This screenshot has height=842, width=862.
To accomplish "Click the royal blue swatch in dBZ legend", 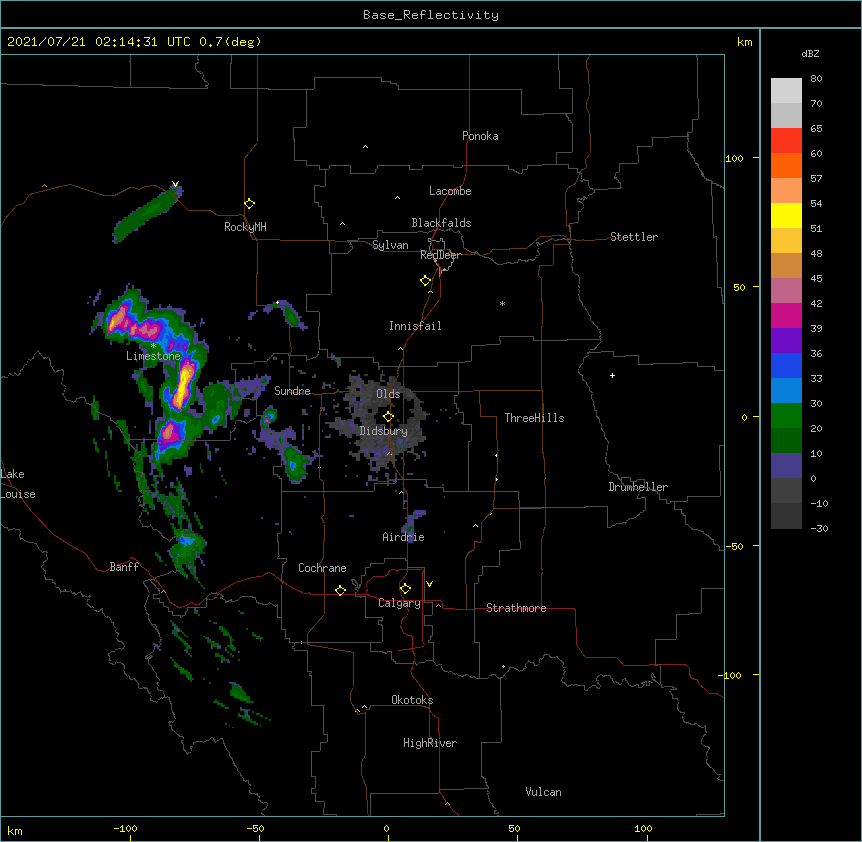I will (x=786, y=365).
